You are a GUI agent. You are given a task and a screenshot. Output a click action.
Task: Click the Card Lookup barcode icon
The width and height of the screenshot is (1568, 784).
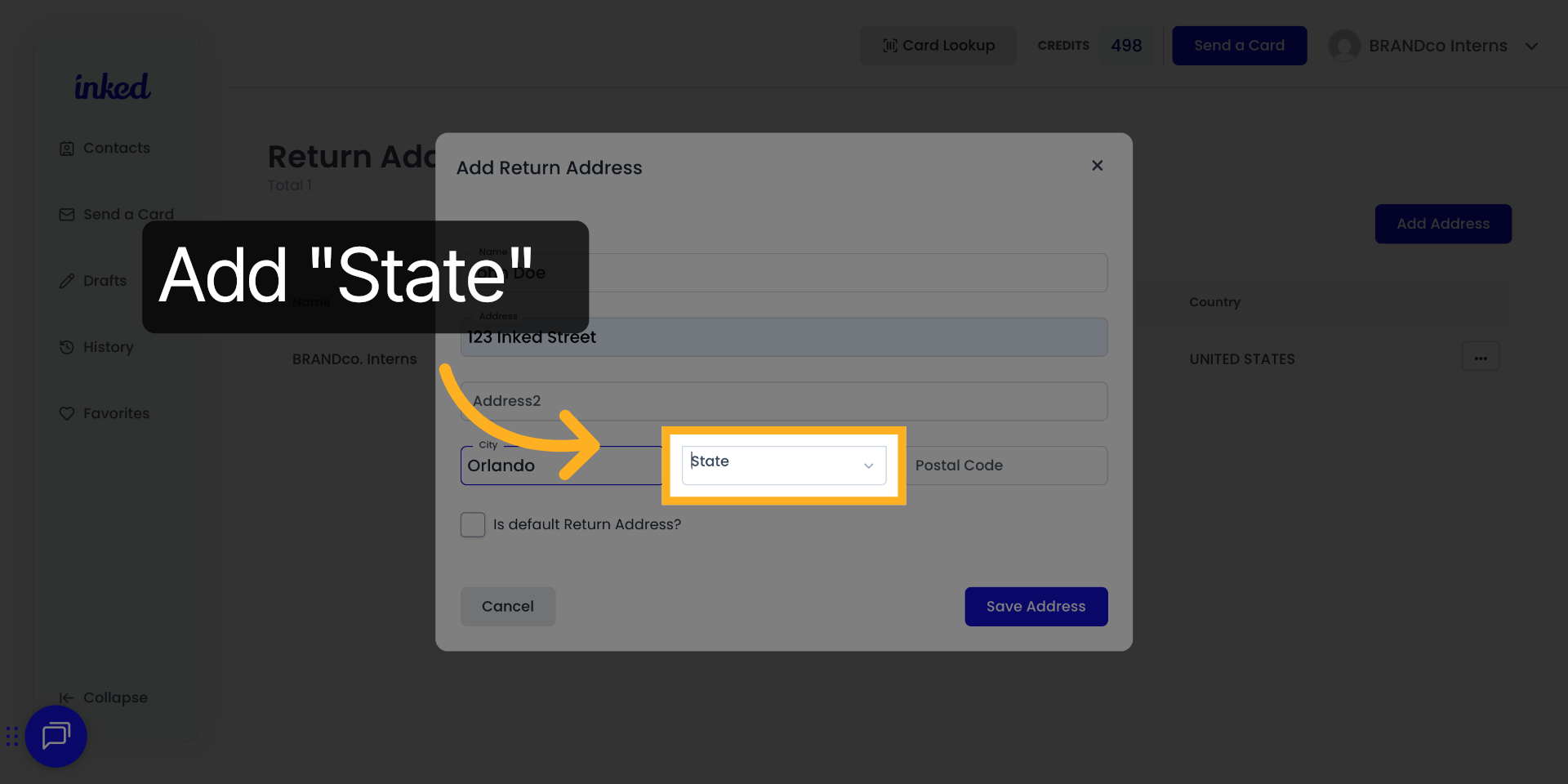click(889, 46)
